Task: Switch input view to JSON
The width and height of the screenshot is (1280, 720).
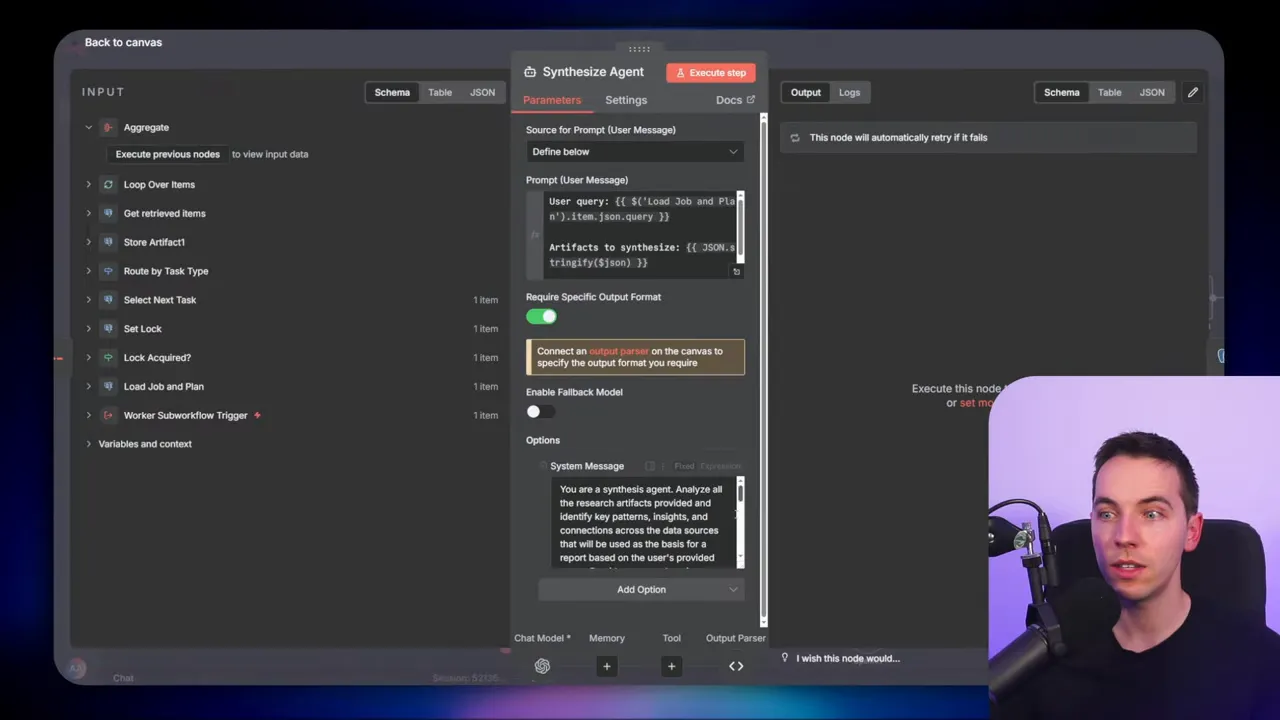Action: [482, 92]
